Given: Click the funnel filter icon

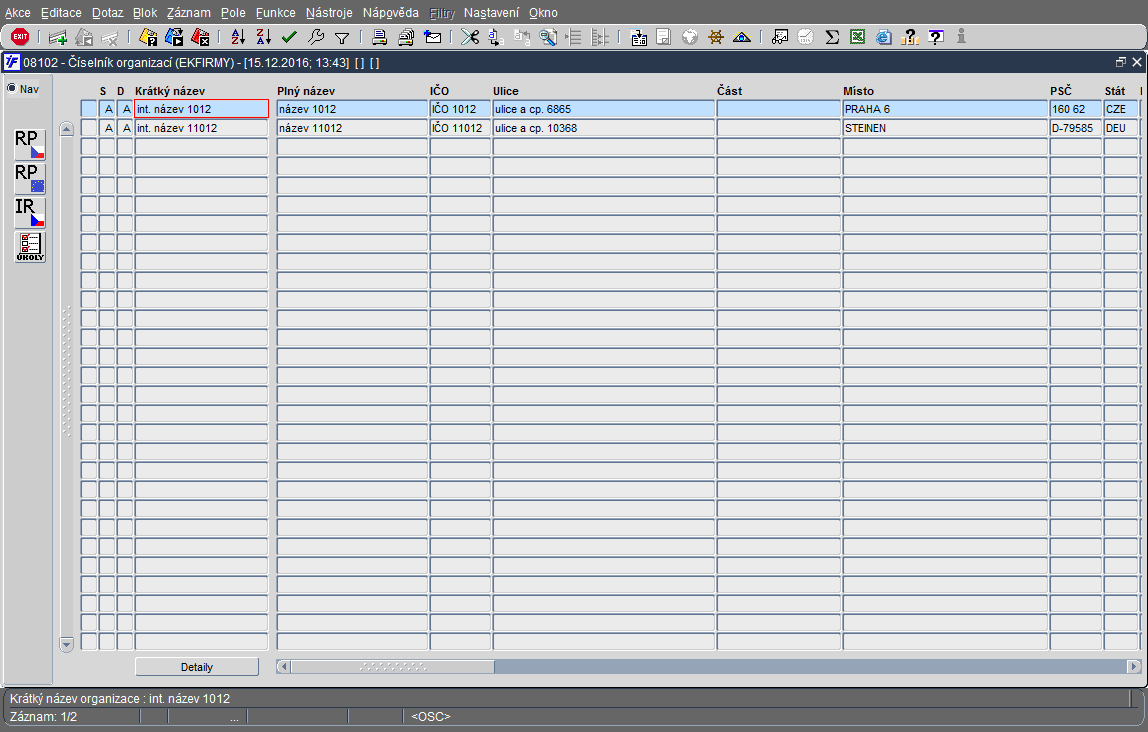Looking at the screenshot, I should point(342,37).
